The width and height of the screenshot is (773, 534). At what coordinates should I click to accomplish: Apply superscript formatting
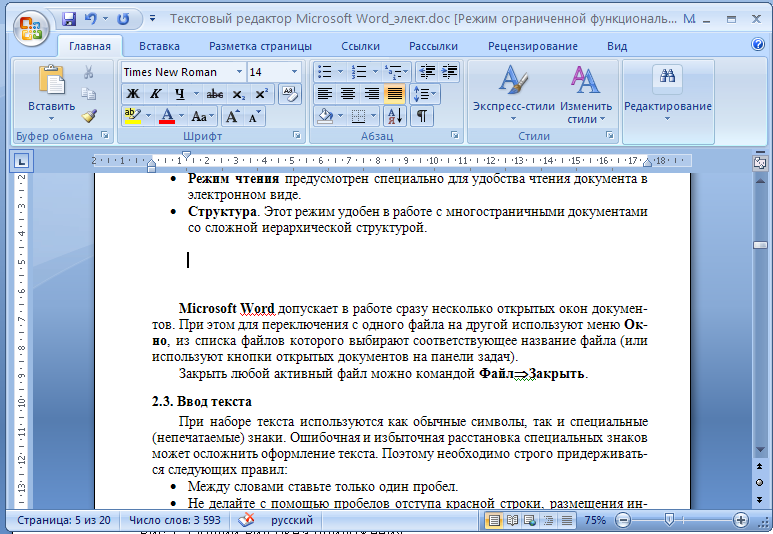point(261,94)
